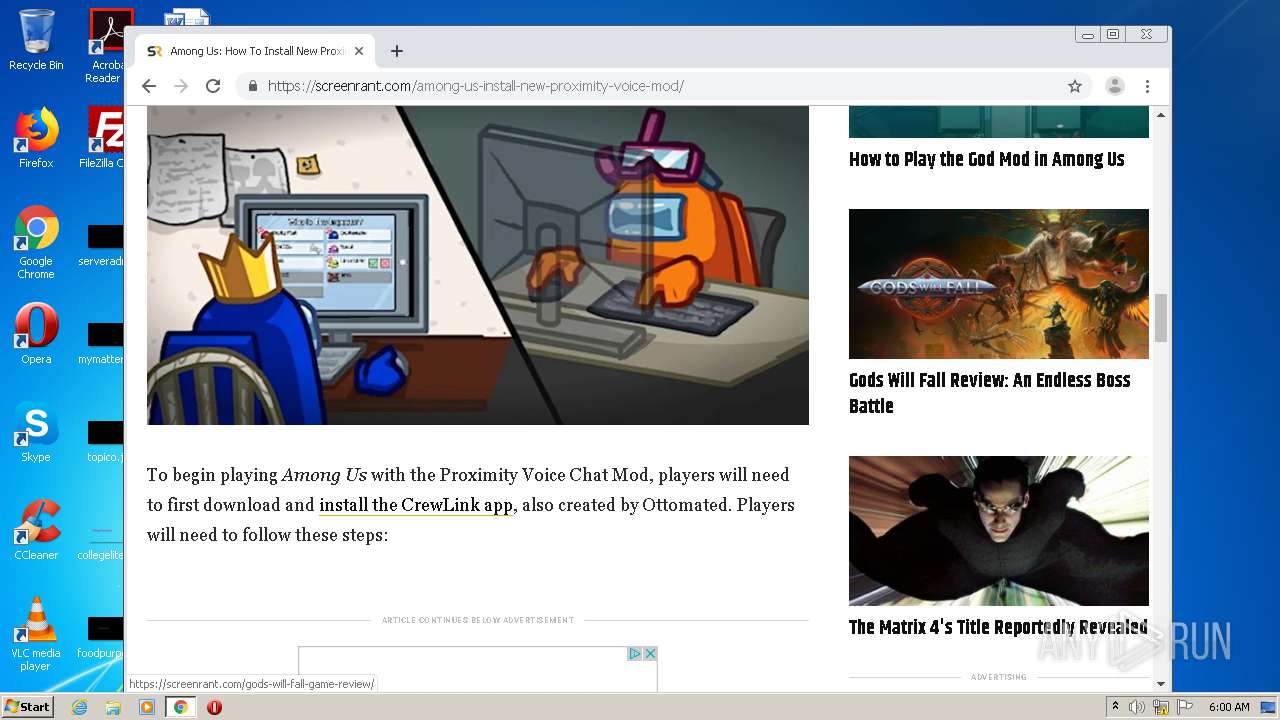Screen dimensions: 1280x720
Task: Open the volume speaker tray icon
Action: [1137, 707]
